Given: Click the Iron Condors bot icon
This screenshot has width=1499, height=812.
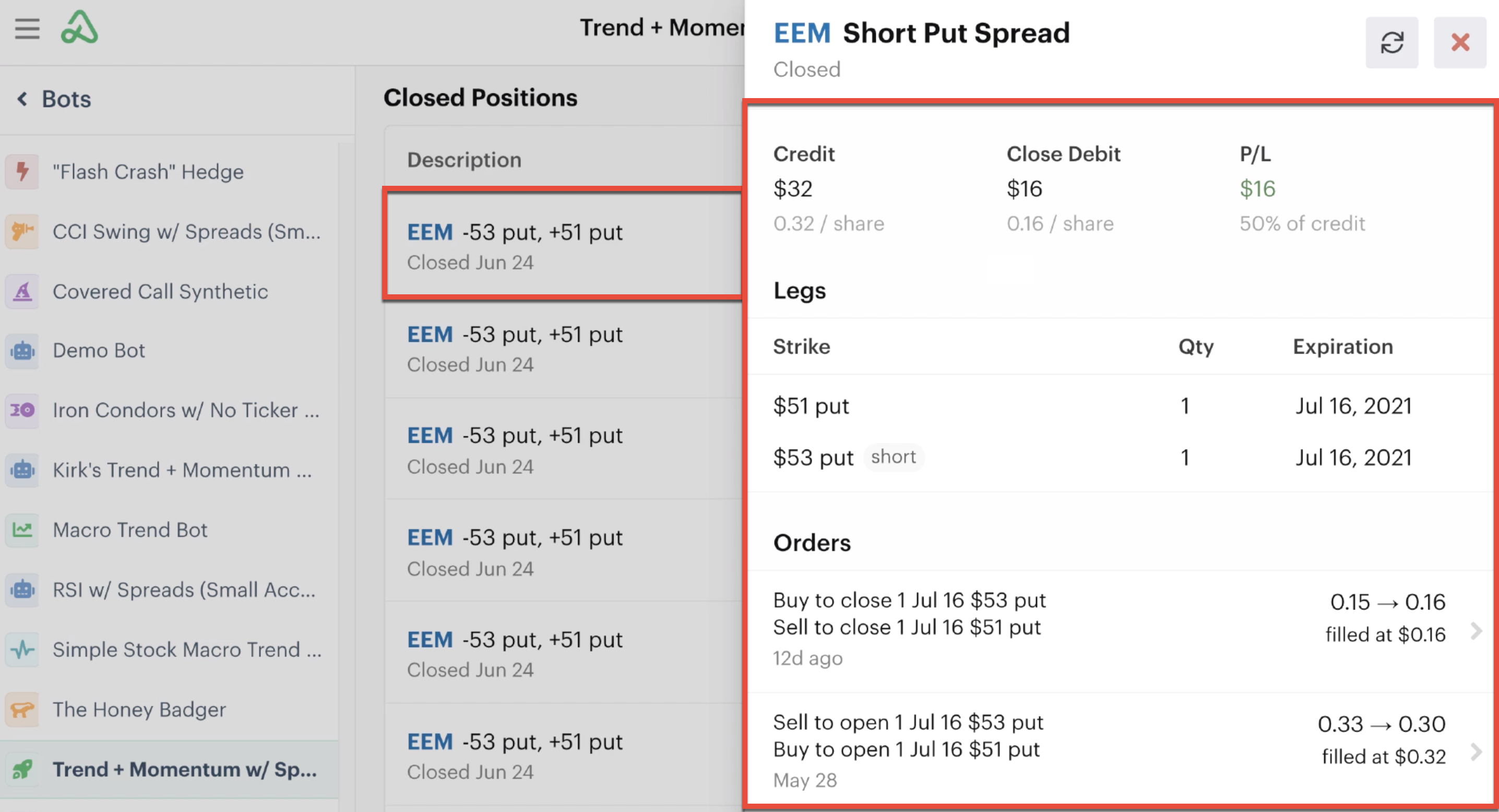Looking at the screenshot, I should click(x=22, y=411).
